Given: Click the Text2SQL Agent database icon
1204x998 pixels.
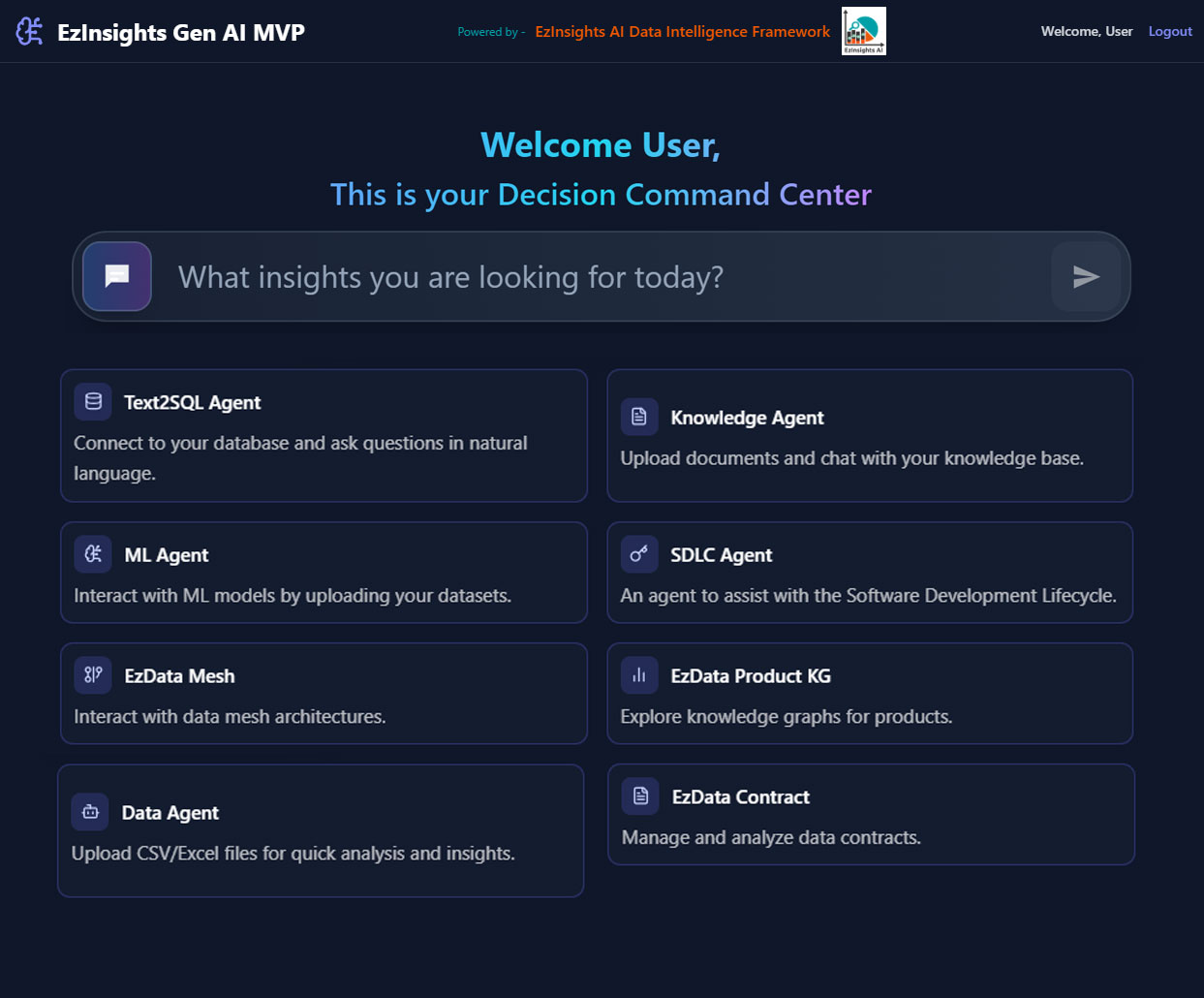Looking at the screenshot, I should 93,401.
